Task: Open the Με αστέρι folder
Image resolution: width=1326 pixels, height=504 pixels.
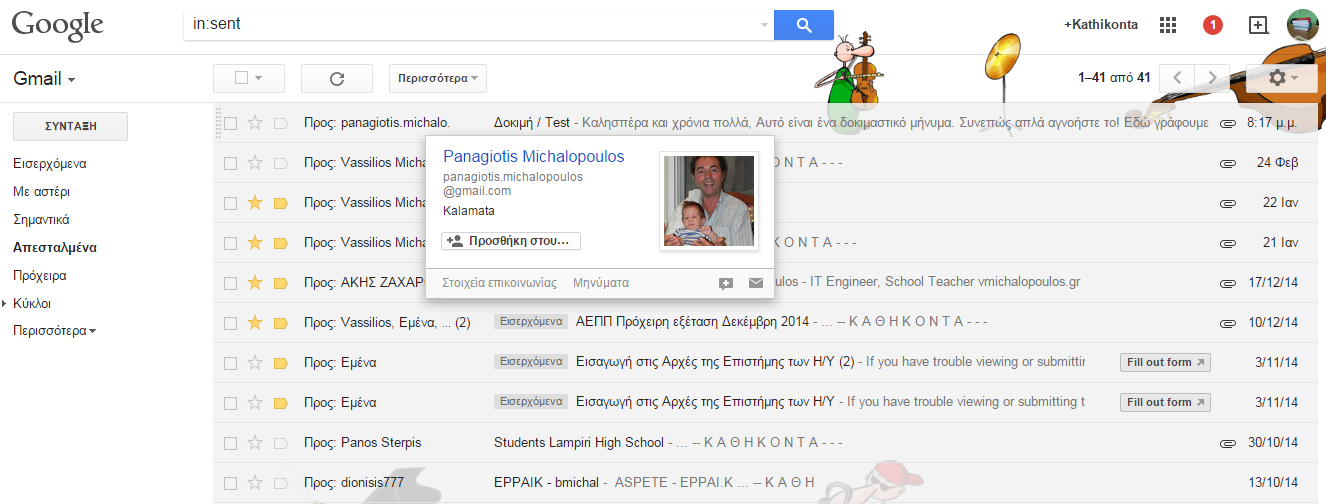Action: 41,191
